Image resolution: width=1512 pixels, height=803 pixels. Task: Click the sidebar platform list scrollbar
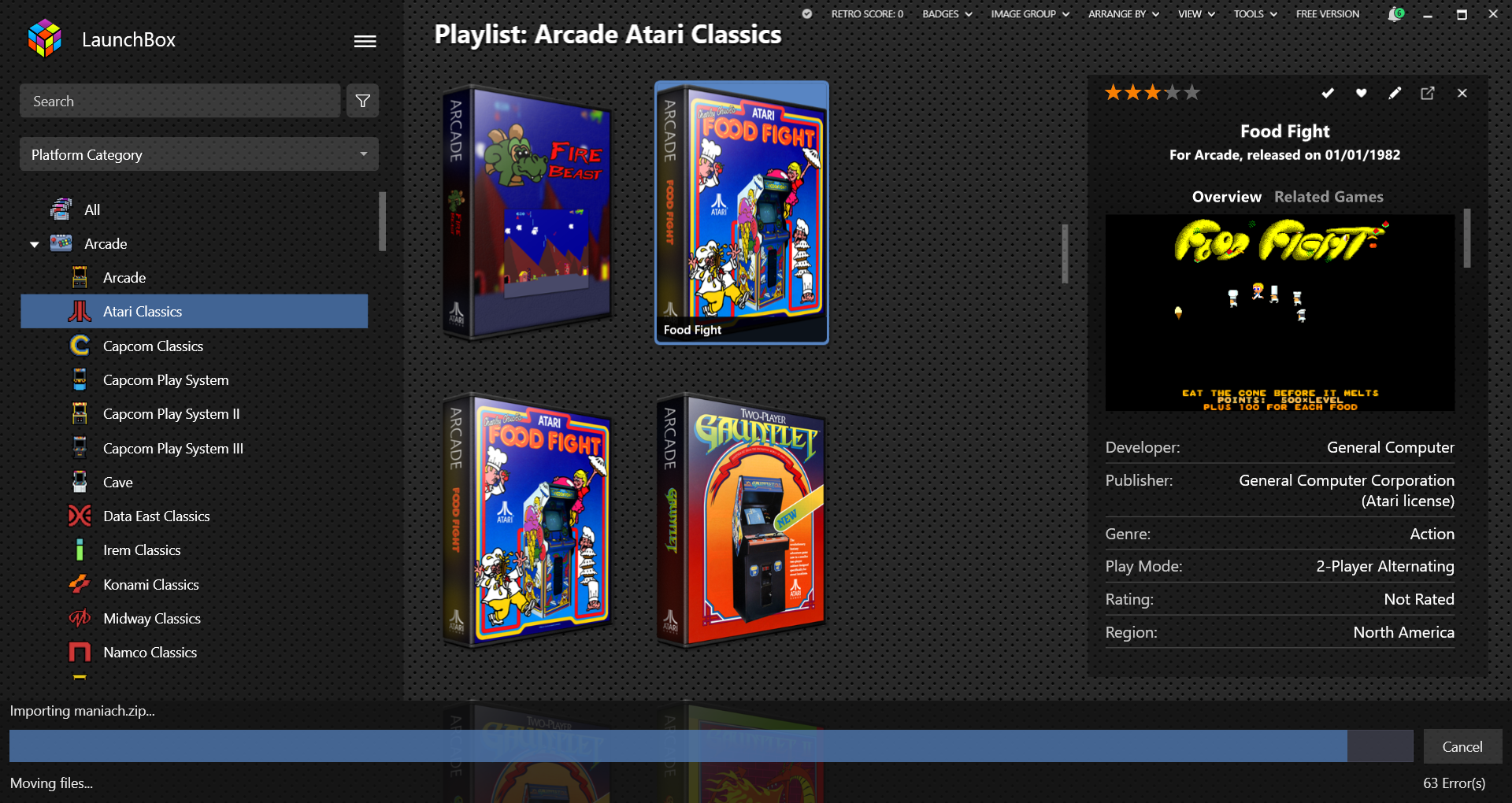[x=382, y=221]
